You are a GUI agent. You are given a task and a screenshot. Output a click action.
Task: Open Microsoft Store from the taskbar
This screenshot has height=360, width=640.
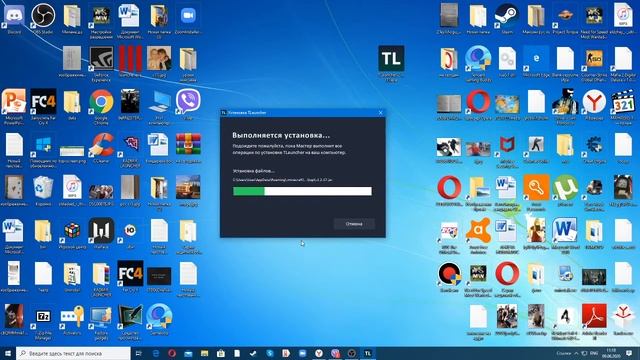tap(221, 353)
